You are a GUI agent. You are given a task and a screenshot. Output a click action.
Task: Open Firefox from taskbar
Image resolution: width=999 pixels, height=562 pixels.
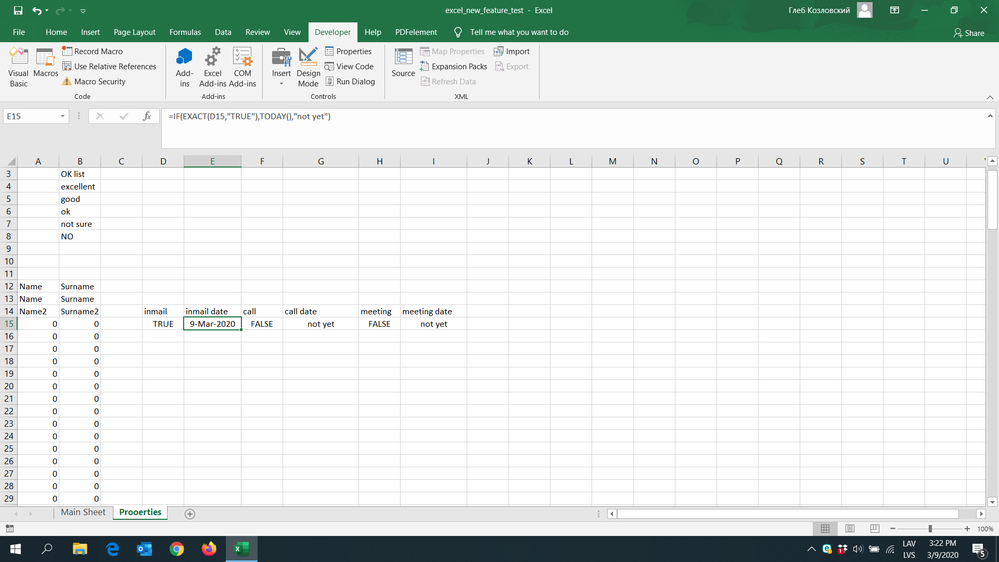pyautogui.click(x=208, y=549)
